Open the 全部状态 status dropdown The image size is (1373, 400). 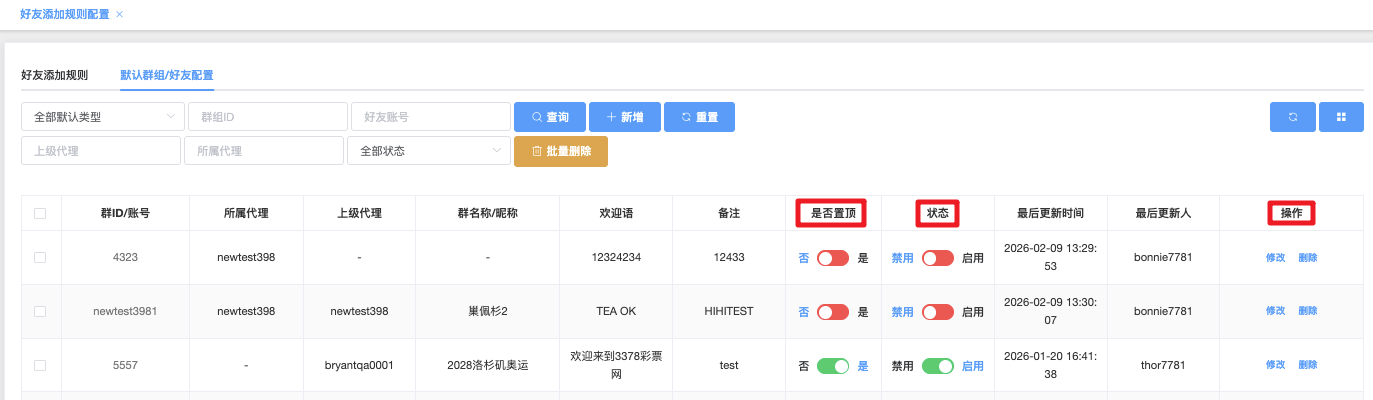[428, 151]
